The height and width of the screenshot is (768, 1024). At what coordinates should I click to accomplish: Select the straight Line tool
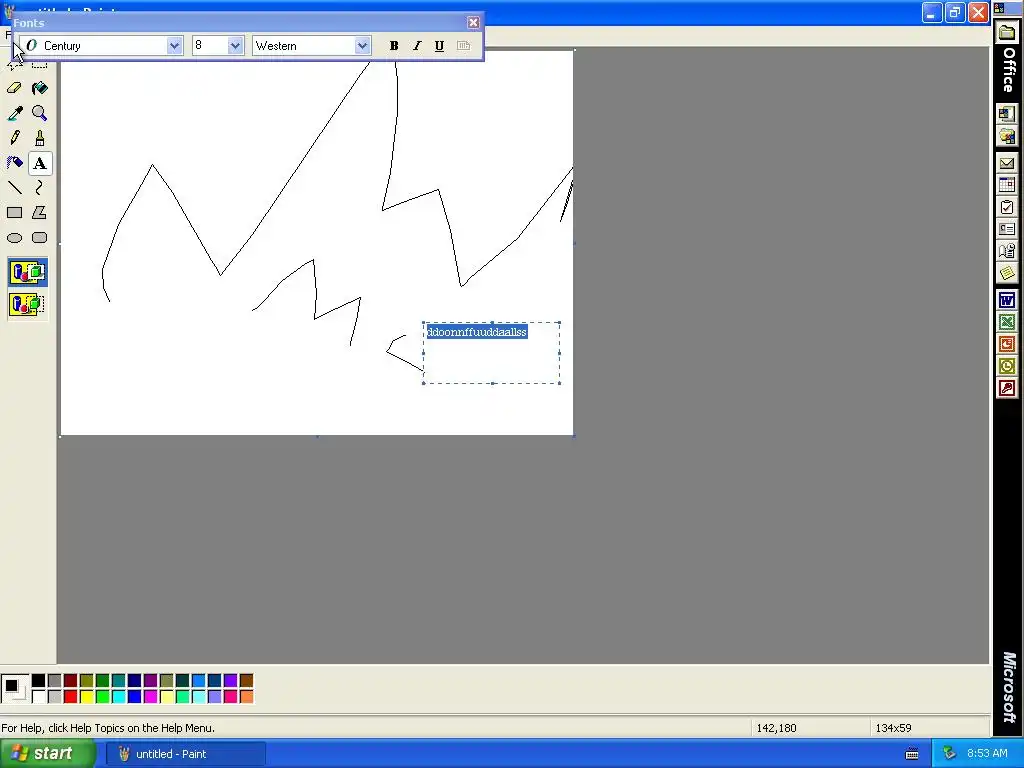pos(14,188)
